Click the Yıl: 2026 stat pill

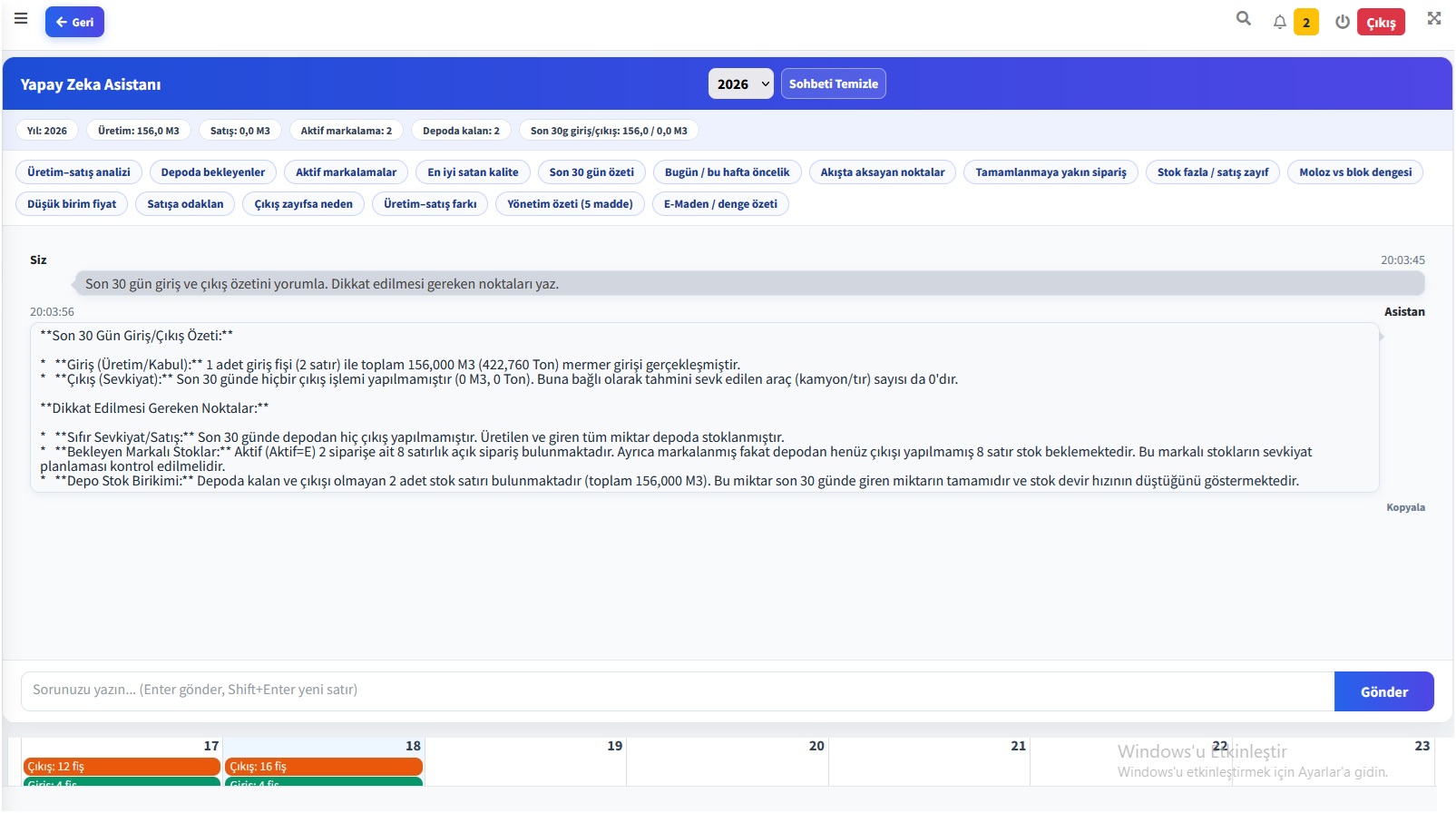click(47, 131)
